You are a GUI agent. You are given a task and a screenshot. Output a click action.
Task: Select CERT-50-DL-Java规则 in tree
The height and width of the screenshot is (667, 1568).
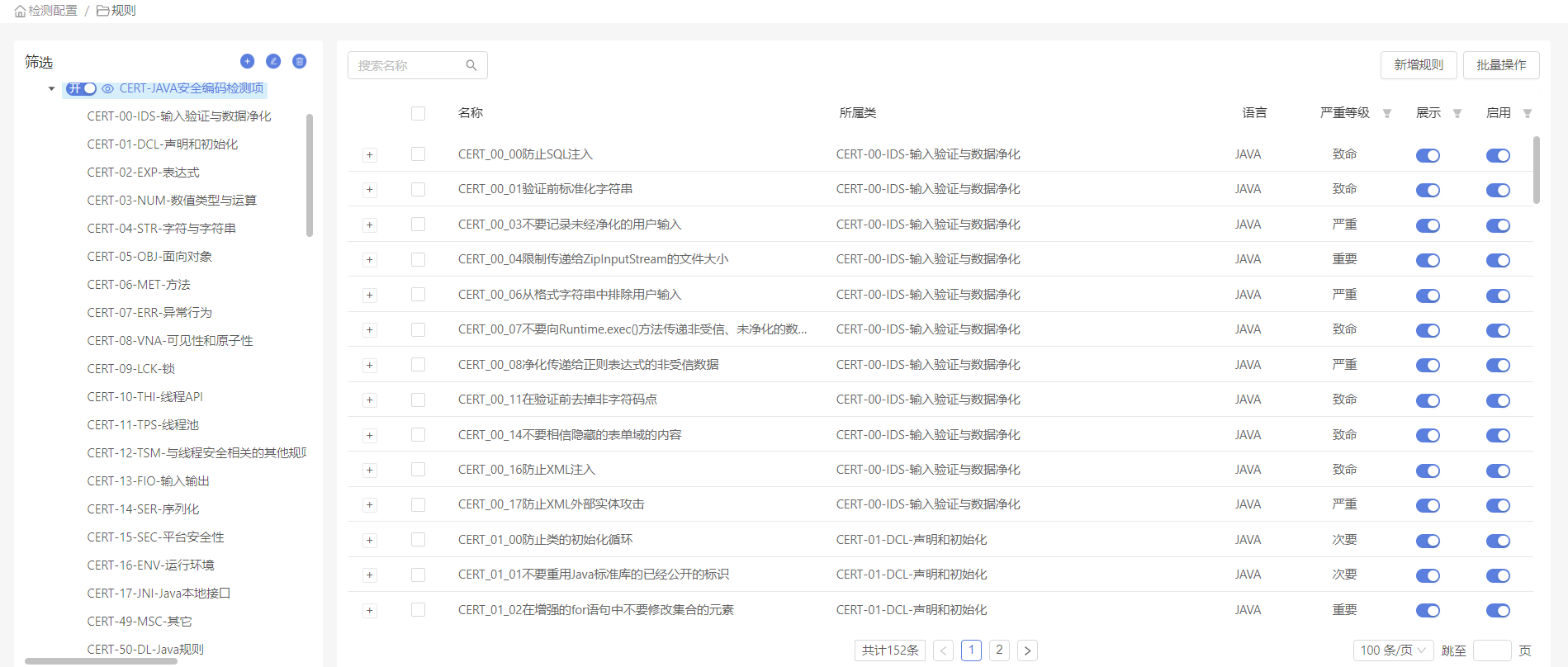pos(145,650)
